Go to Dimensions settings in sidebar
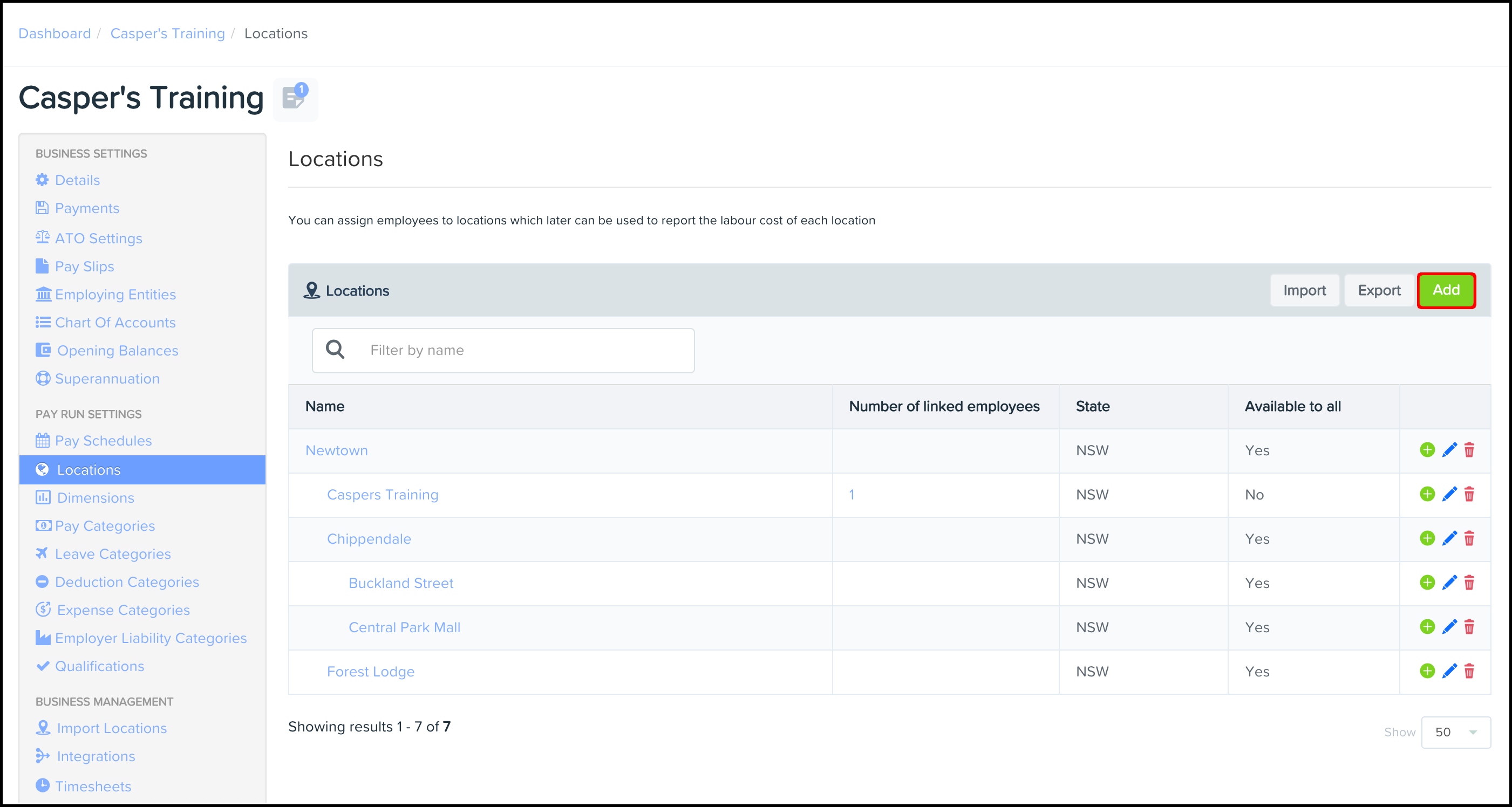 [96, 498]
